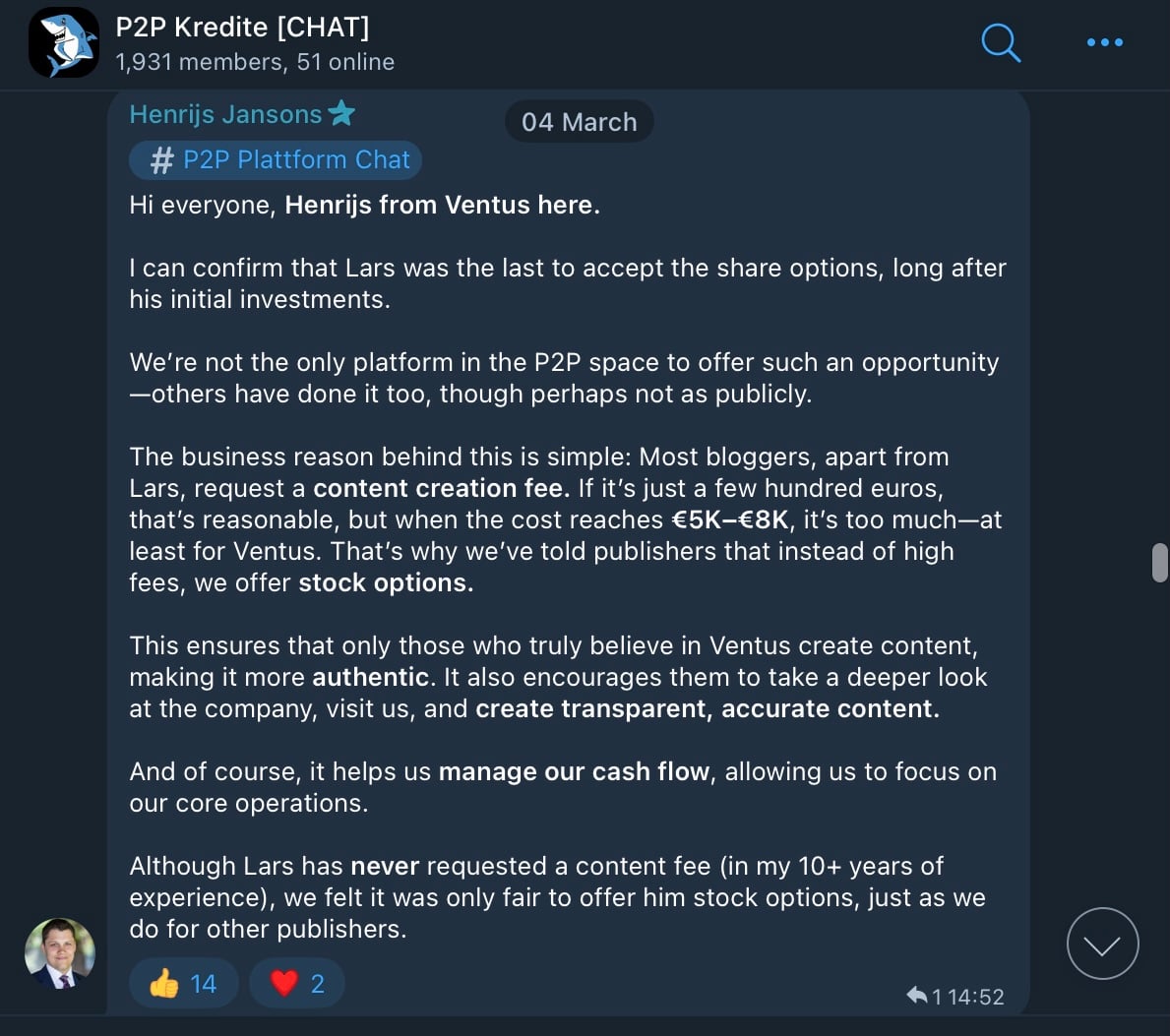Open the search icon in the chat header
The width and height of the screenshot is (1170, 1036).
(x=1001, y=43)
